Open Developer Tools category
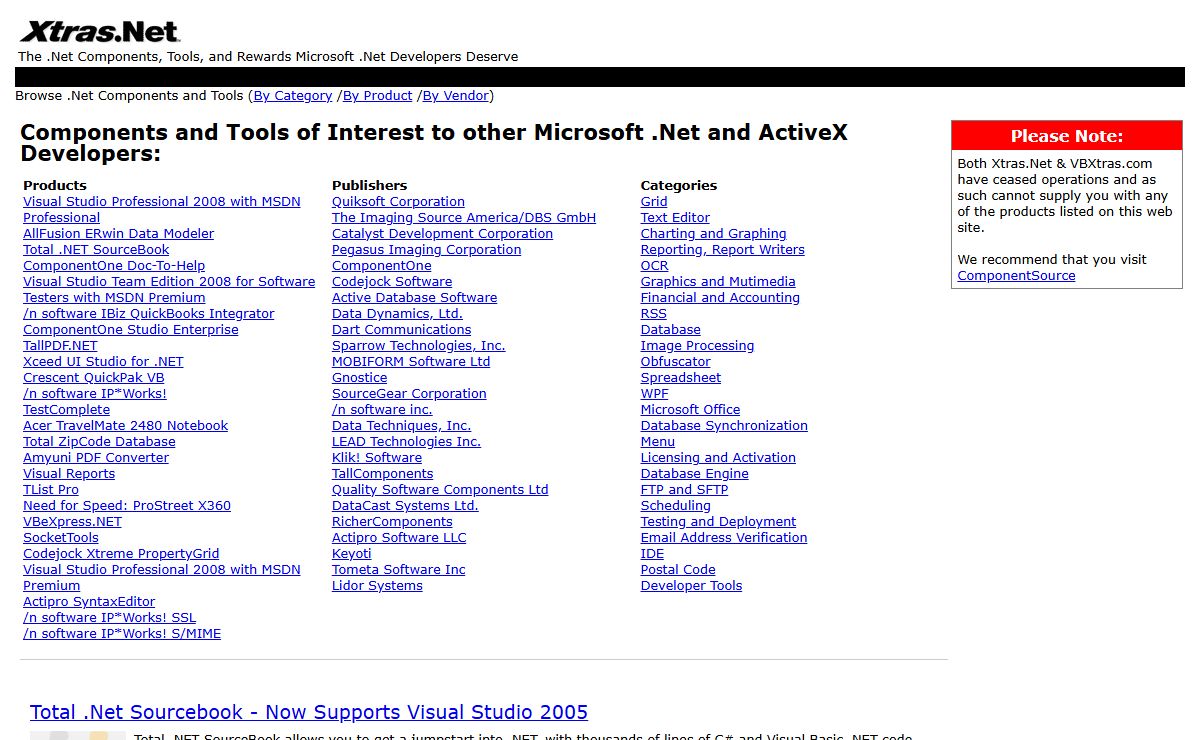This screenshot has width=1200, height=740. click(x=691, y=586)
